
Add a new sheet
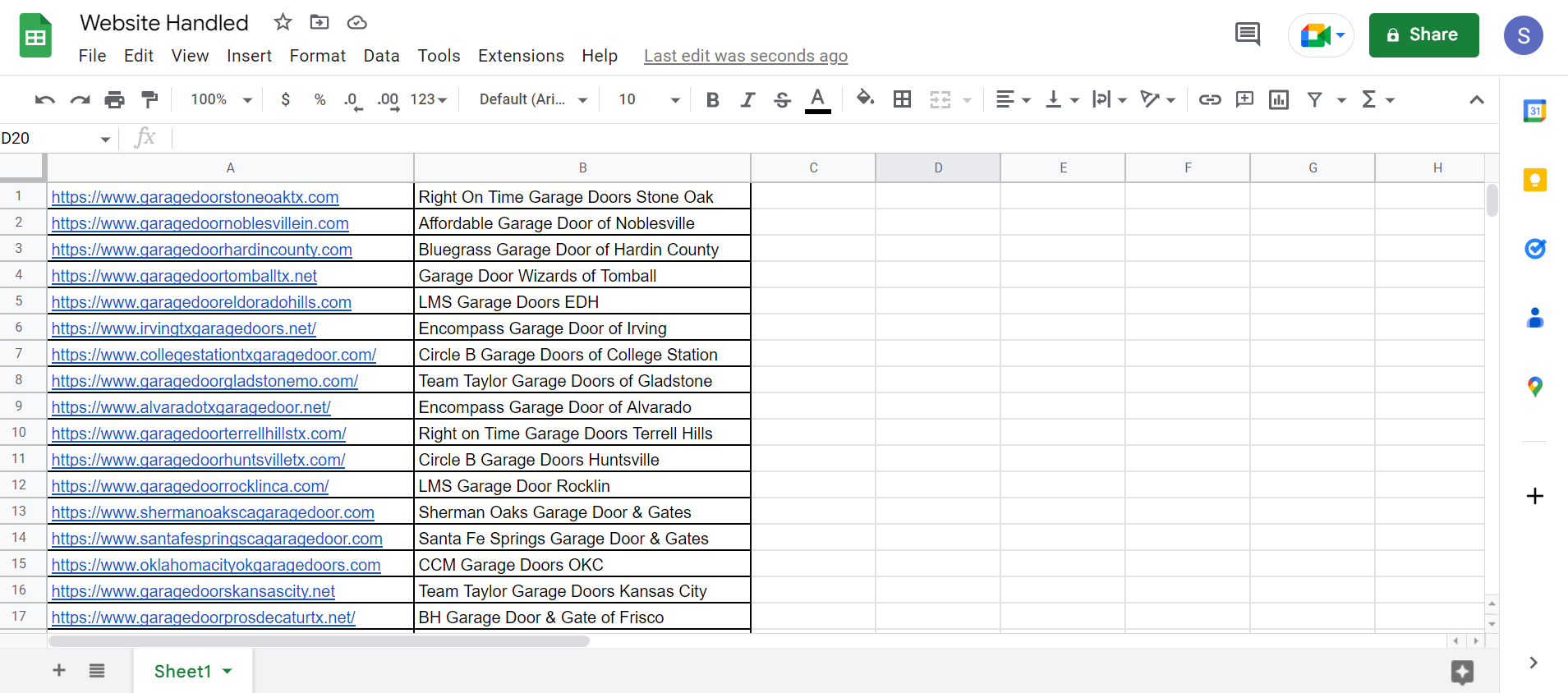coord(59,671)
